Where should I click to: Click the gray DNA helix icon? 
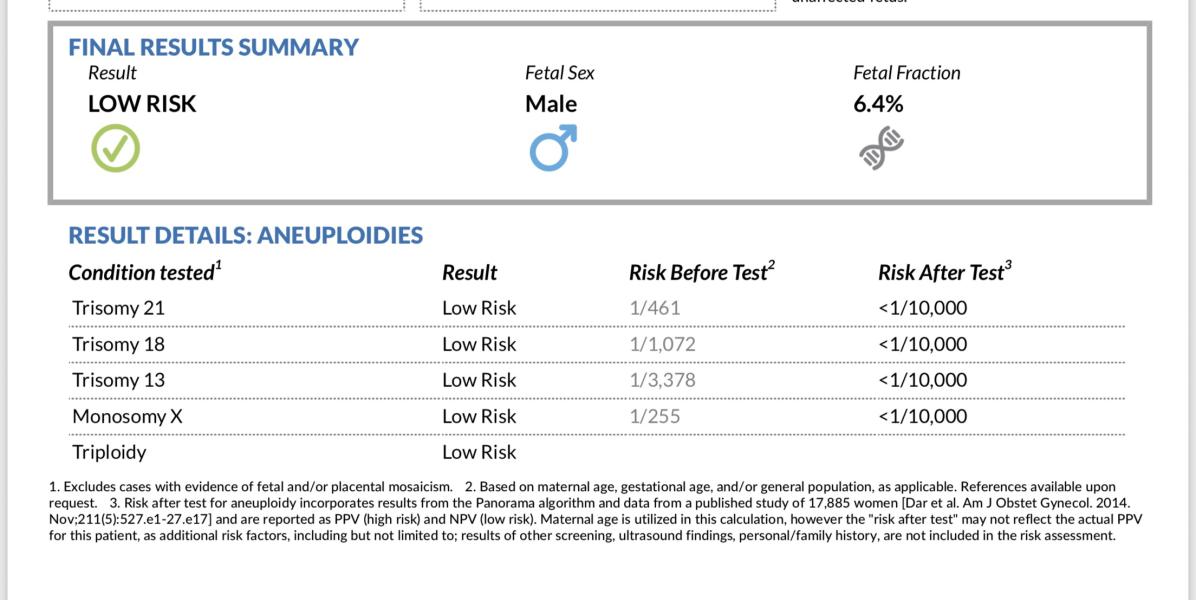pyautogui.click(x=881, y=148)
